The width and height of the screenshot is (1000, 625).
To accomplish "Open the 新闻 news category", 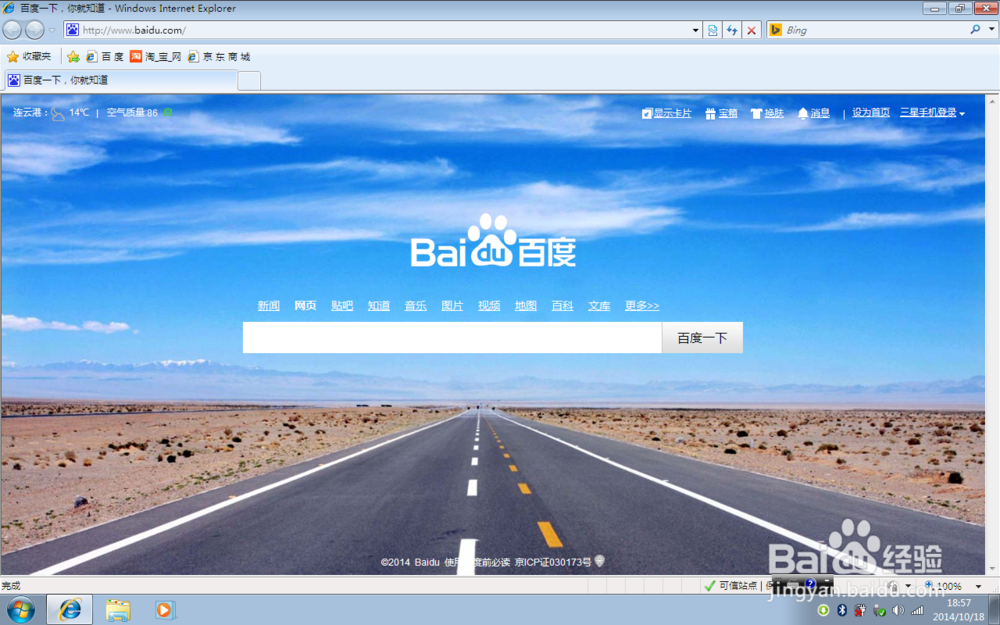I will click(x=268, y=305).
